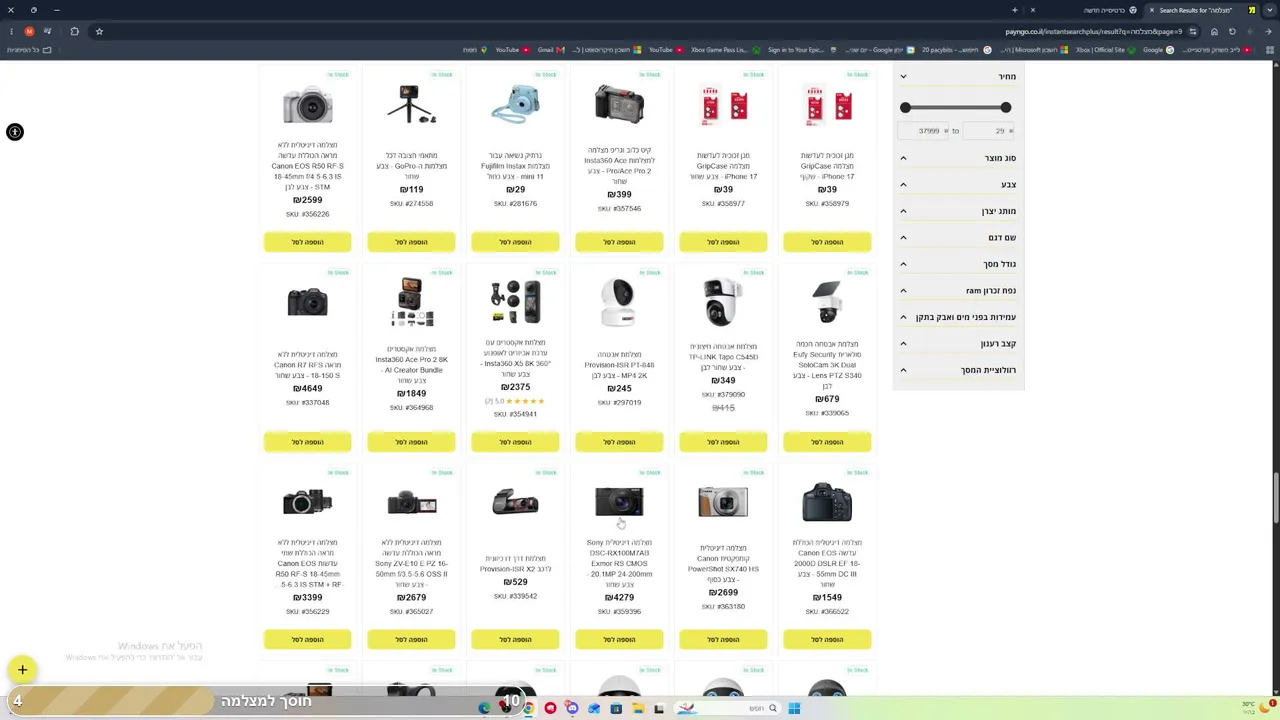Viewport: 1280px width, 720px height.
Task: Open the Provision-ISR X2 dash cam image
Action: pyautogui.click(x=515, y=502)
